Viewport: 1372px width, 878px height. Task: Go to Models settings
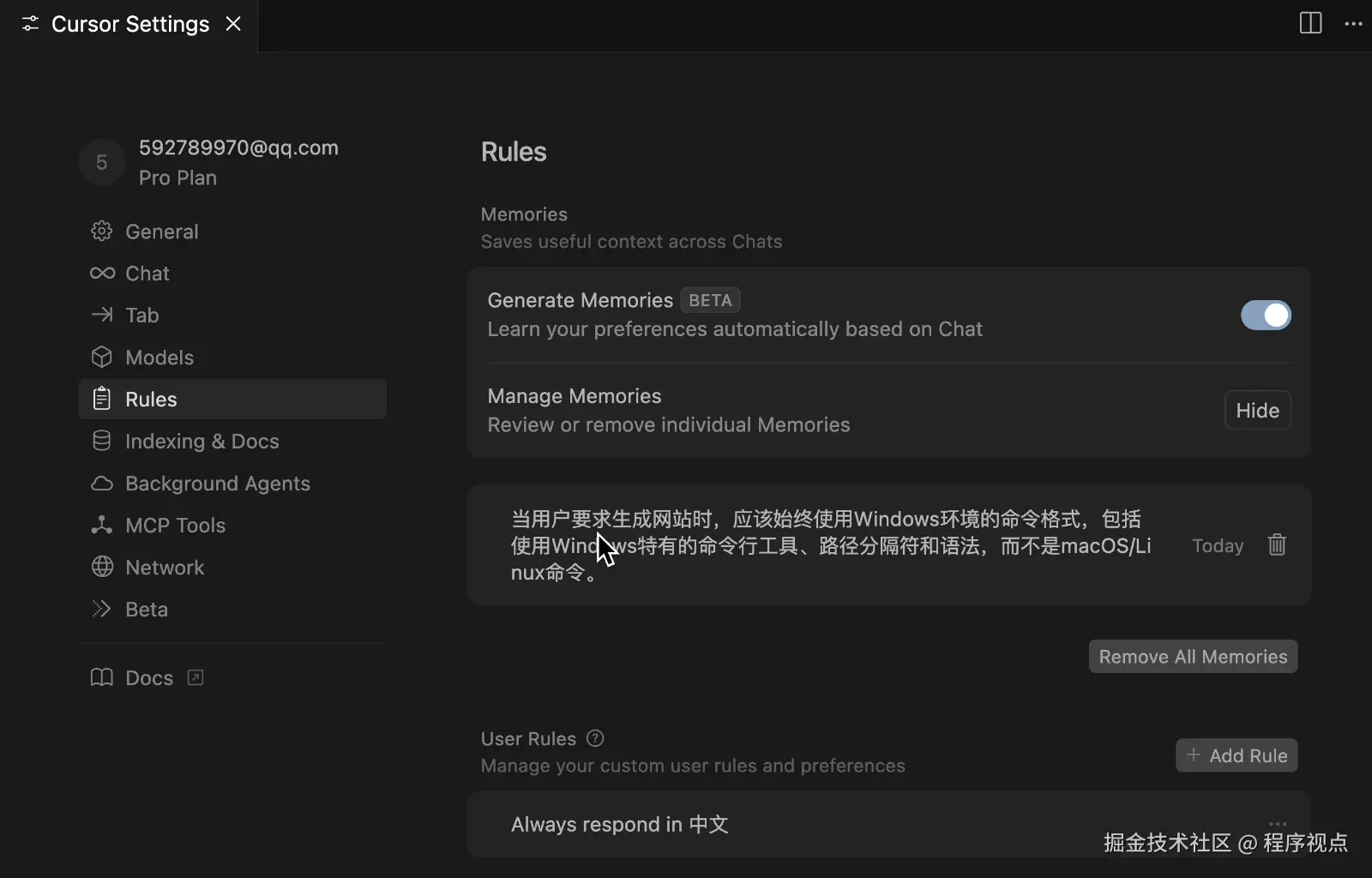click(x=159, y=358)
